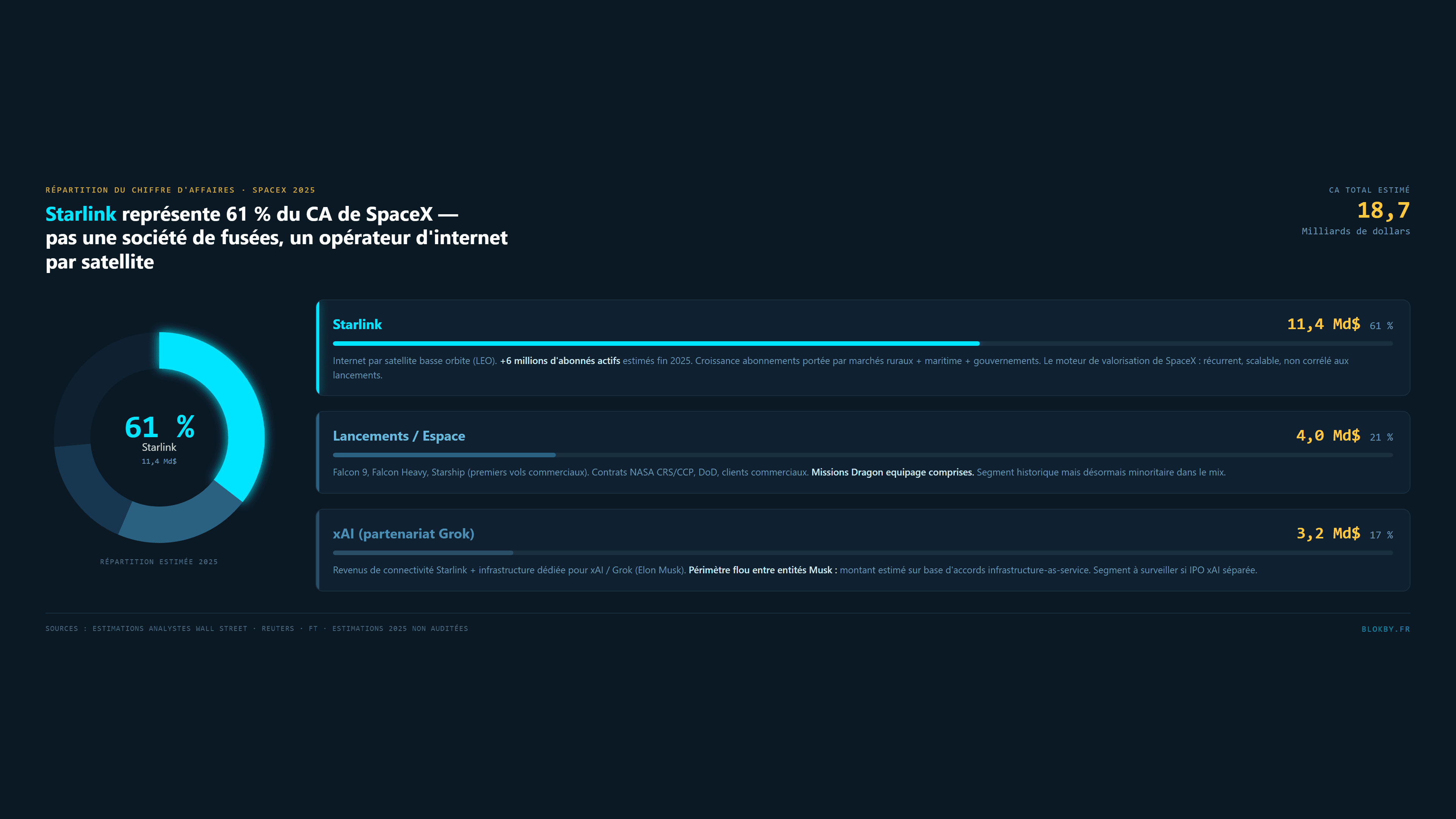The image size is (1456, 819).
Task: Click the 11,4 Md$ label inside donut
Action: click(159, 461)
